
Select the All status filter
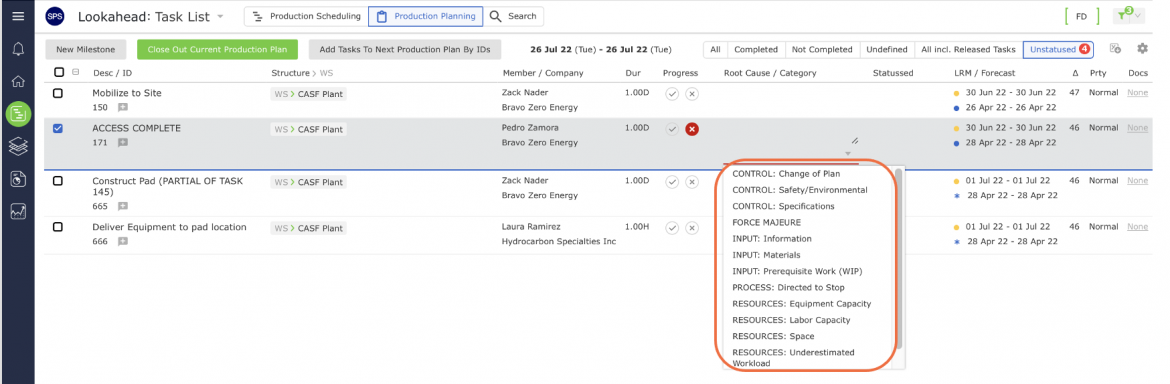coord(715,49)
